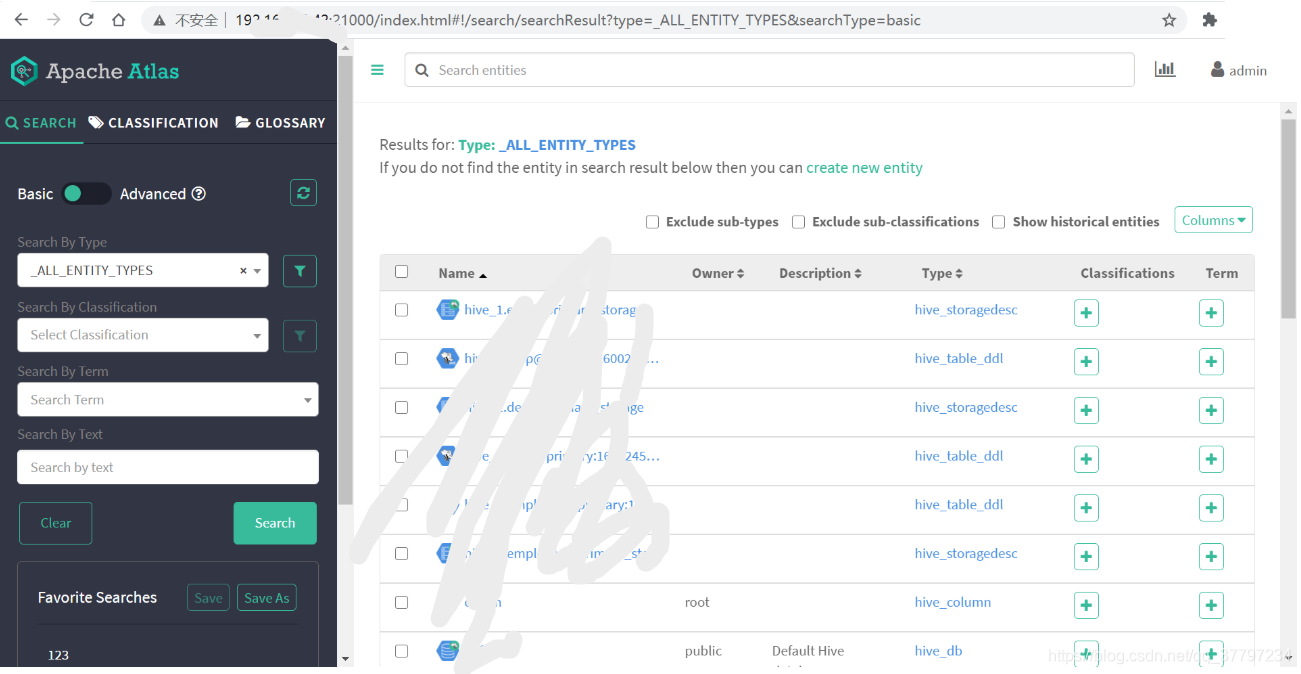Toggle the sidebar hamburger menu icon
The width and height of the screenshot is (1301, 674).
[377, 70]
